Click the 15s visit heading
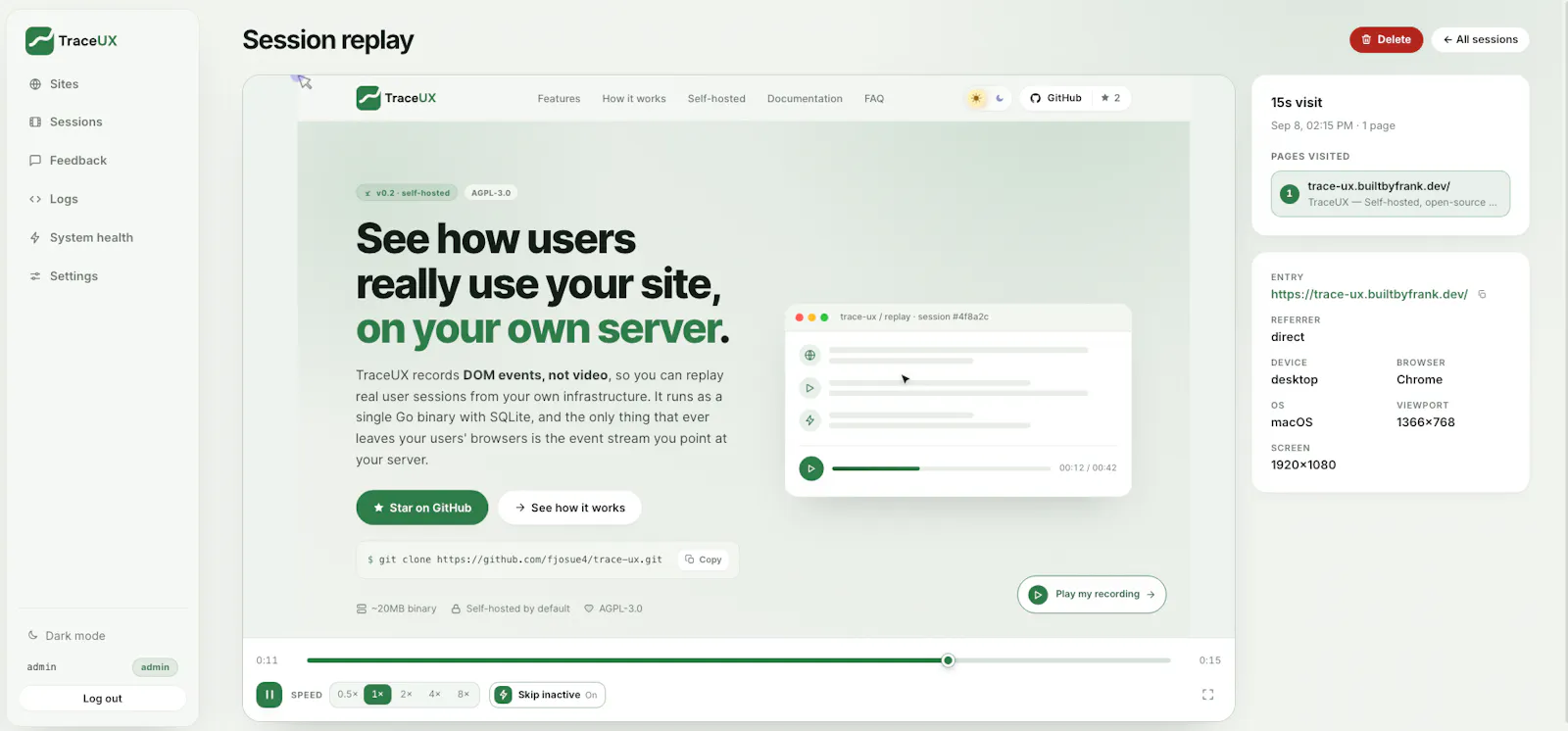 (x=1297, y=102)
